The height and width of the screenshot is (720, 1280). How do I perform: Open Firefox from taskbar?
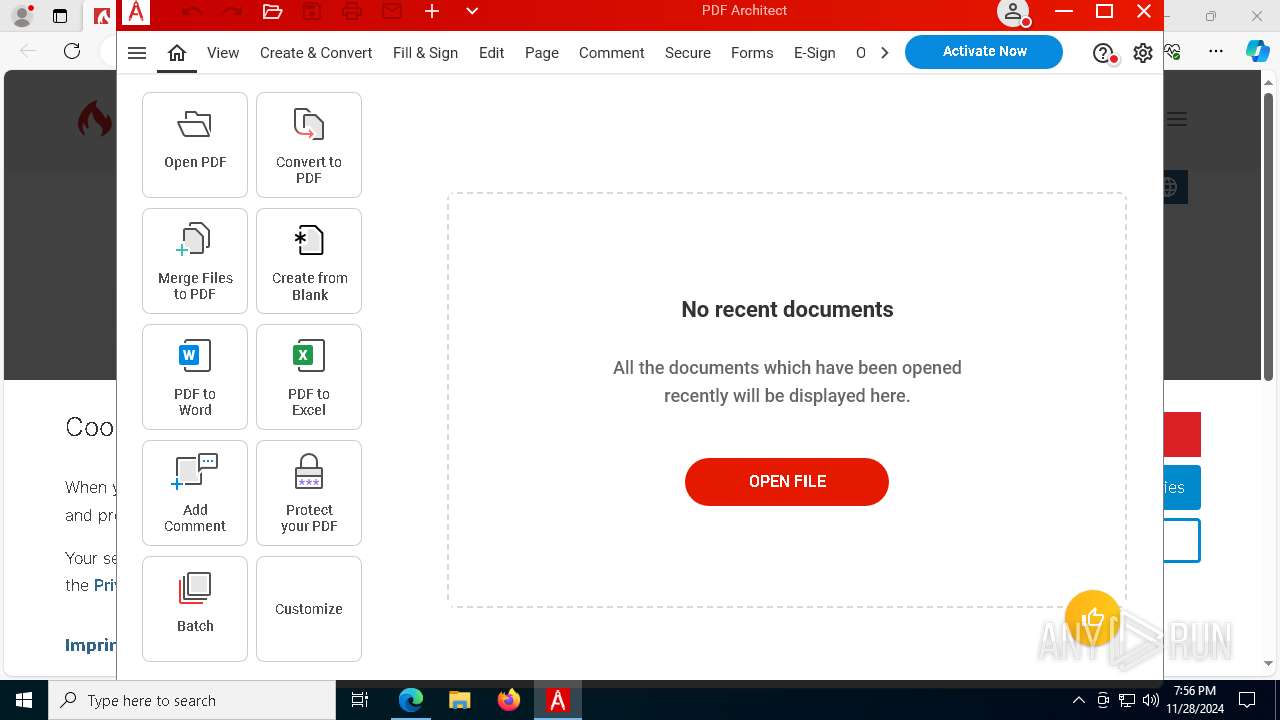click(x=509, y=700)
